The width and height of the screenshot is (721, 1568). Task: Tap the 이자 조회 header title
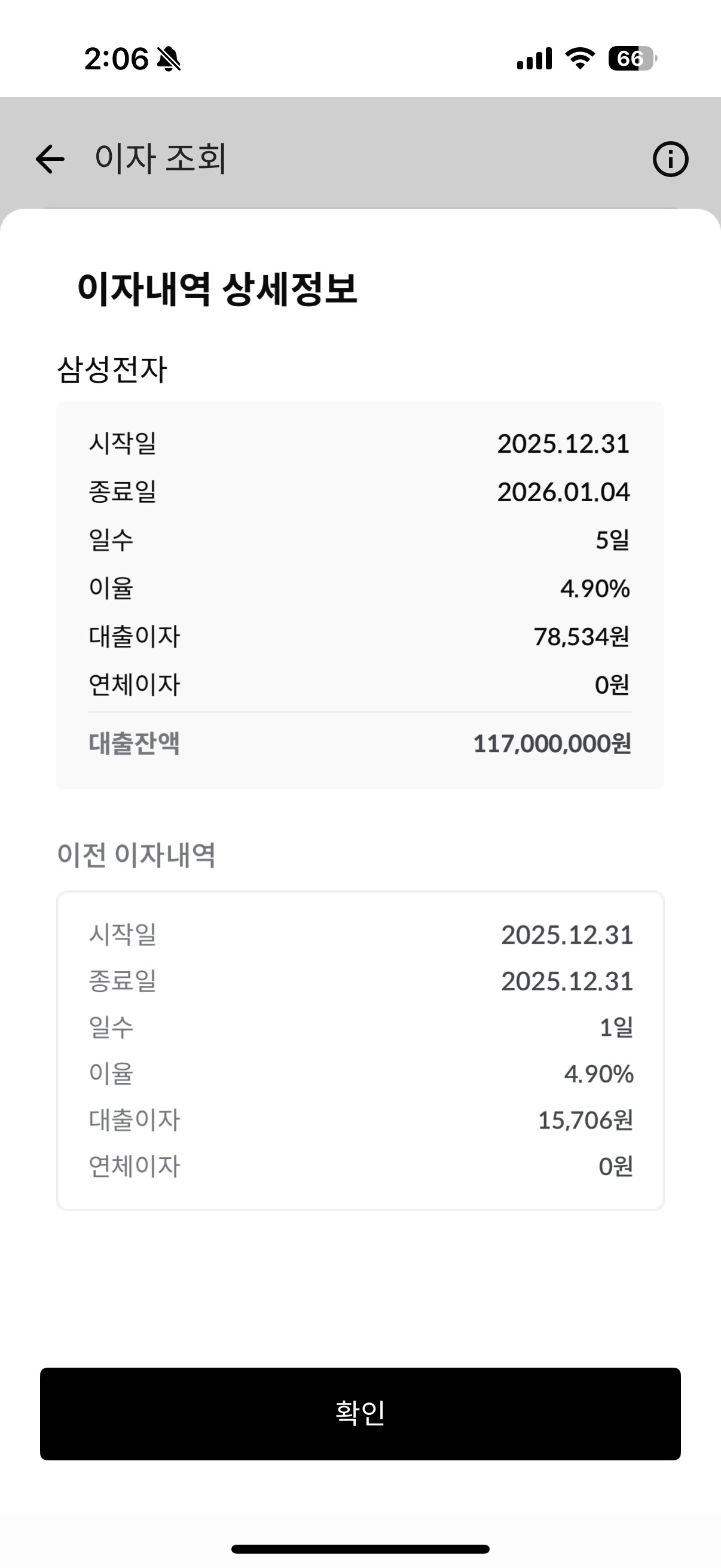(161, 158)
